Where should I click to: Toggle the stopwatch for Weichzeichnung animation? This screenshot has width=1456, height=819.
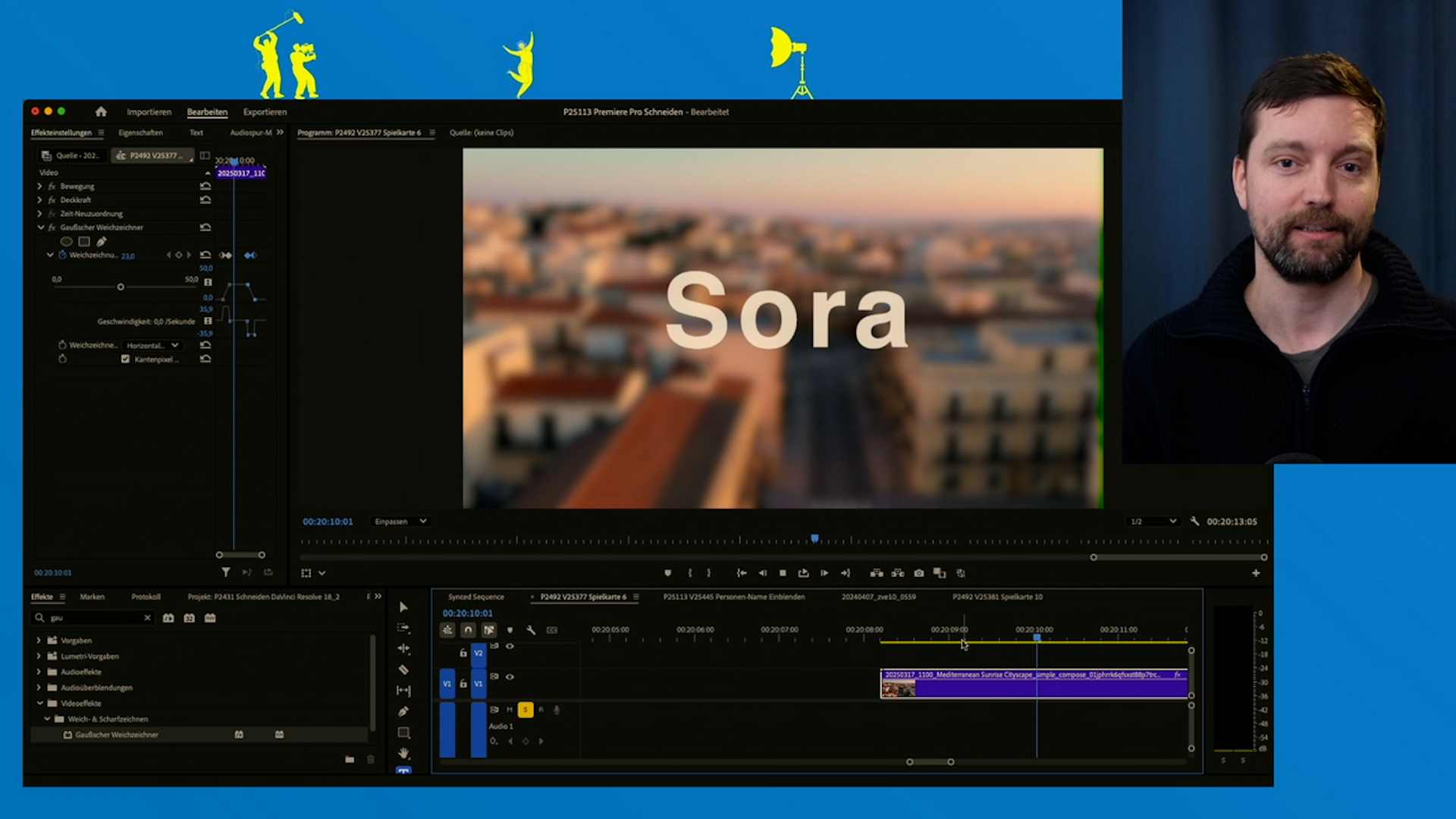62,256
